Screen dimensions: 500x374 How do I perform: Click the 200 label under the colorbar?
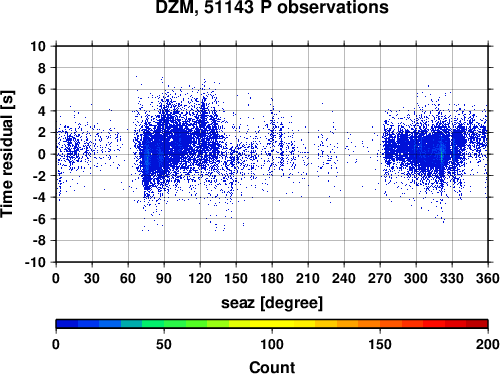point(488,344)
